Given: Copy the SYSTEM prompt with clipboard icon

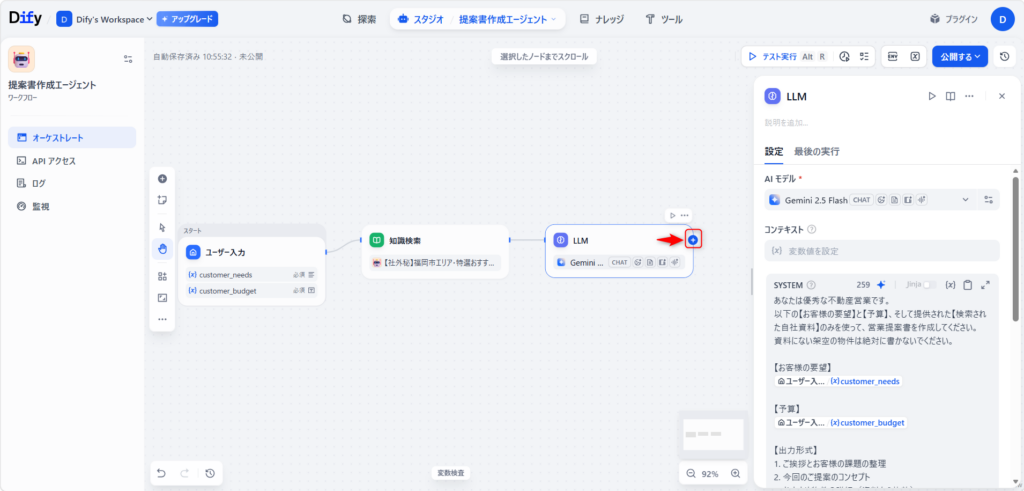Looking at the screenshot, I should click(x=967, y=285).
